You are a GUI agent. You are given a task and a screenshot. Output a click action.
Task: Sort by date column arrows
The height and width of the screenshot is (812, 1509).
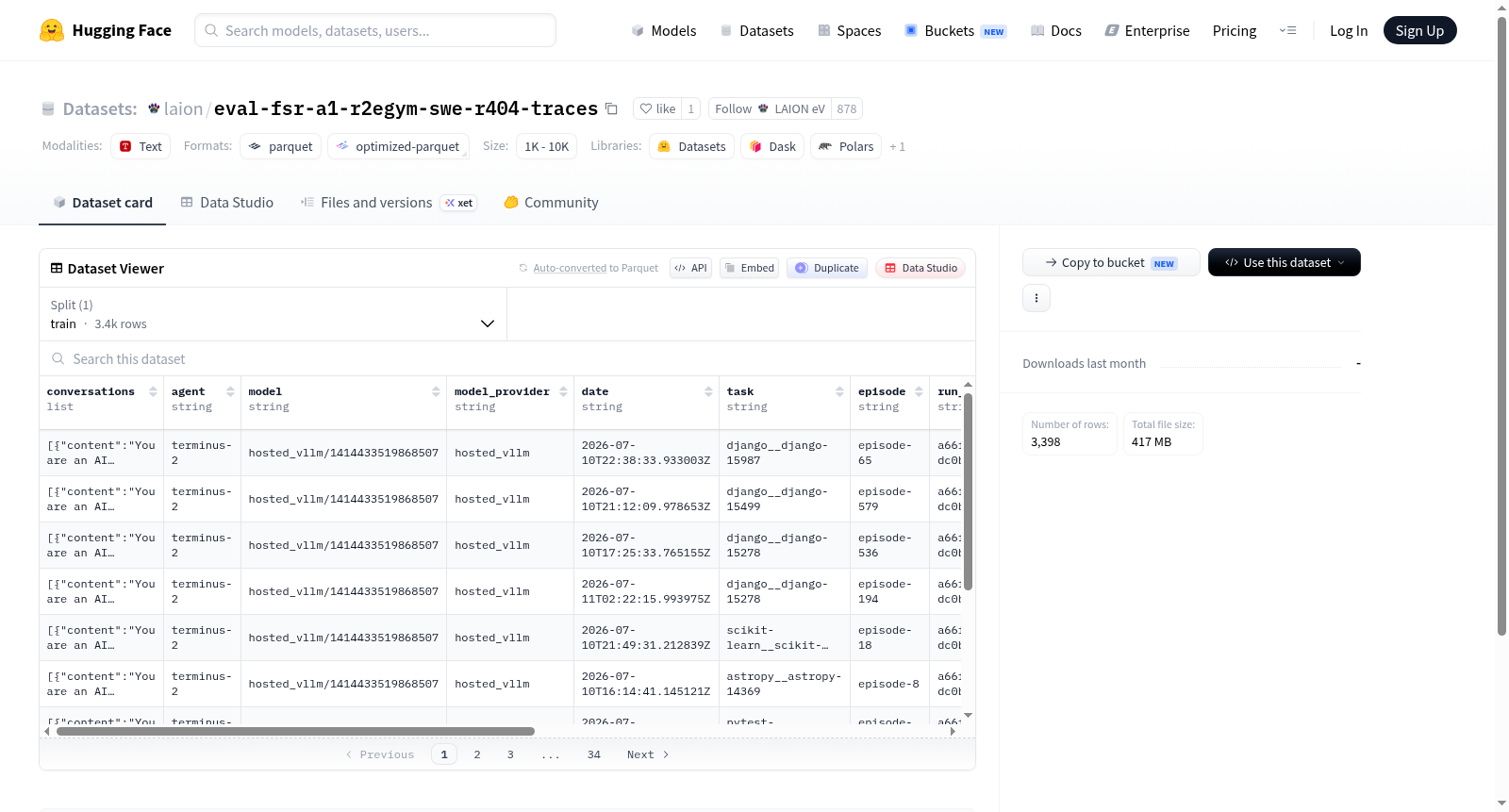pyautogui.click(x=708, y=391)
